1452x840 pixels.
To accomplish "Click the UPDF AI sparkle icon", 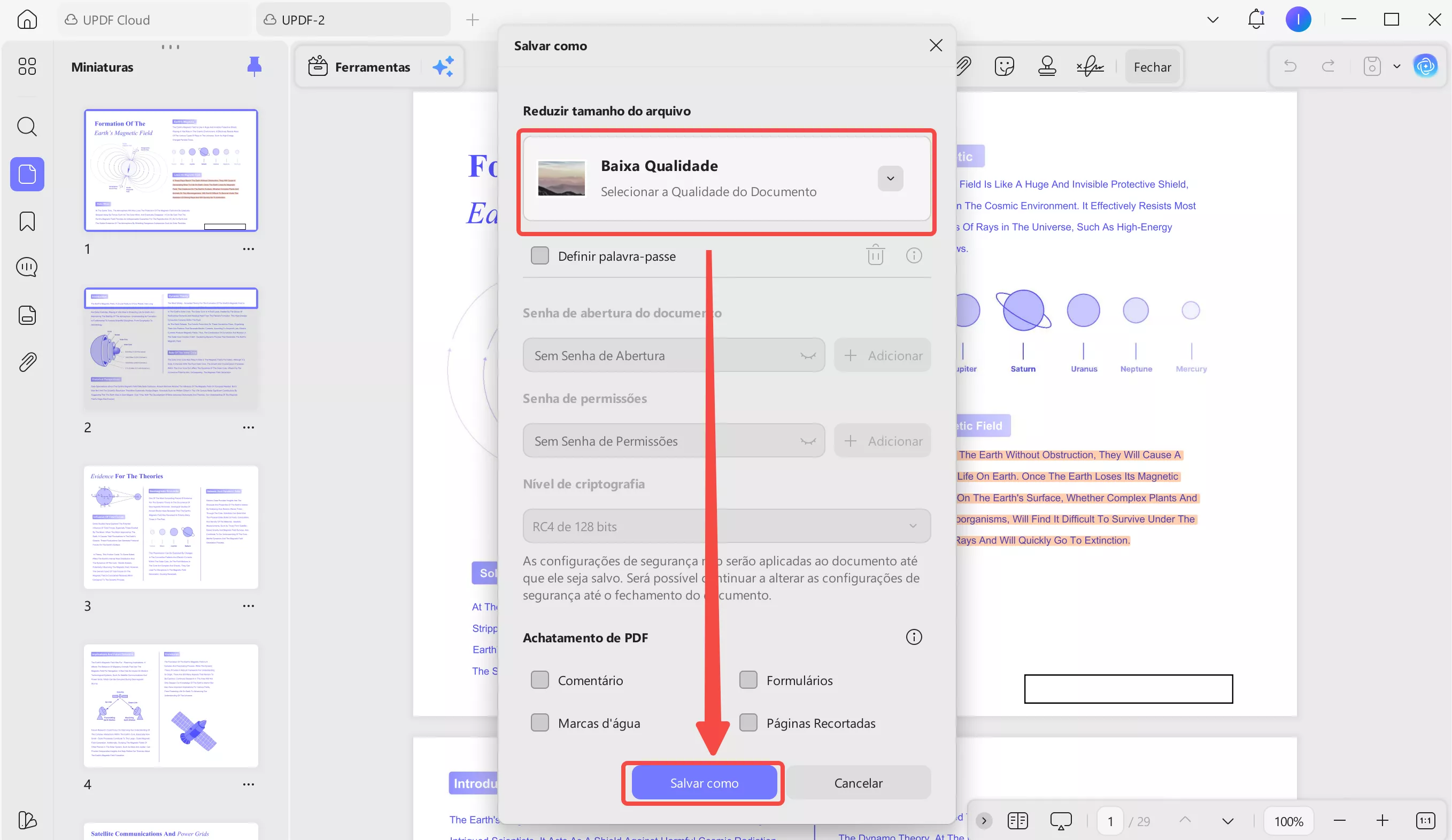I will (443, 67).
